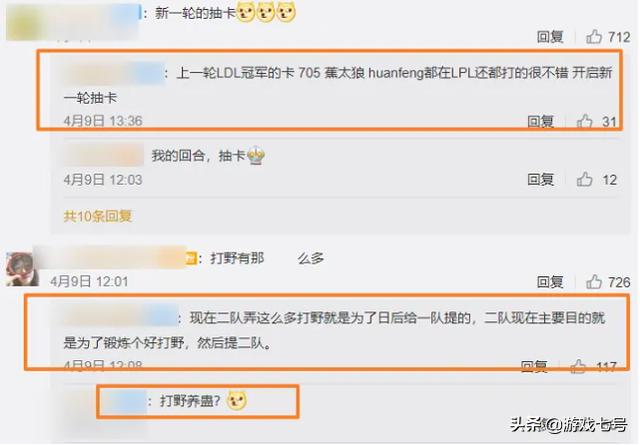This screenshot has width=640, height=445.
Task: Like the 我的回合 reply with 12 likes
Action: click(x=584, y=179)
